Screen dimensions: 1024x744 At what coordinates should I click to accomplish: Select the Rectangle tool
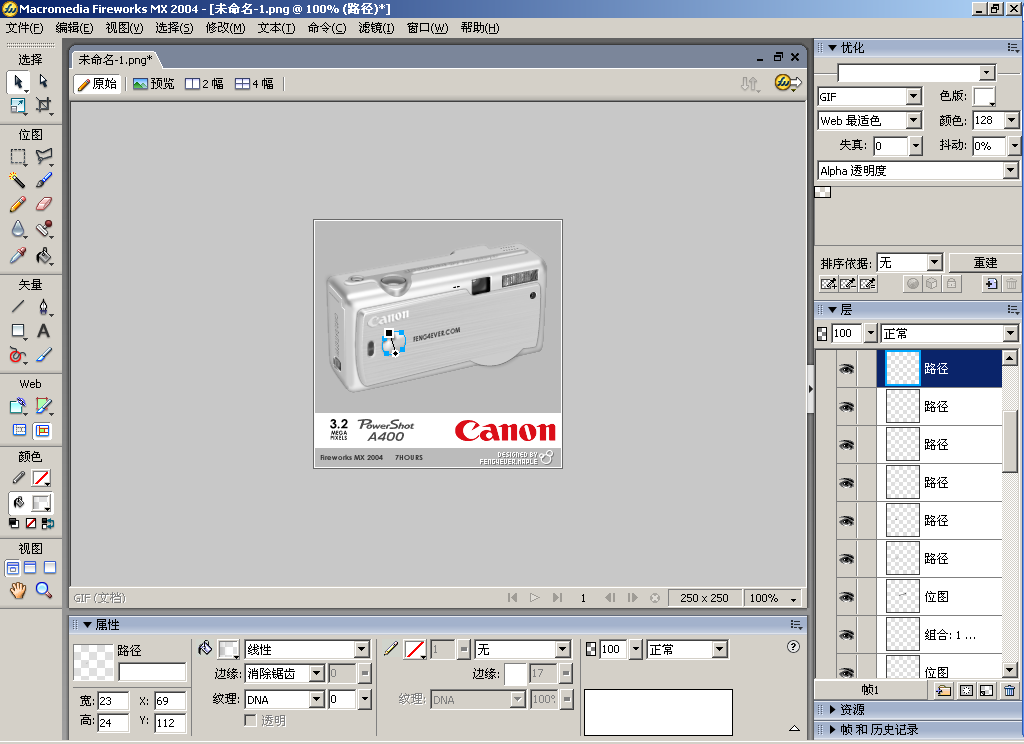(x=18, y=331)
